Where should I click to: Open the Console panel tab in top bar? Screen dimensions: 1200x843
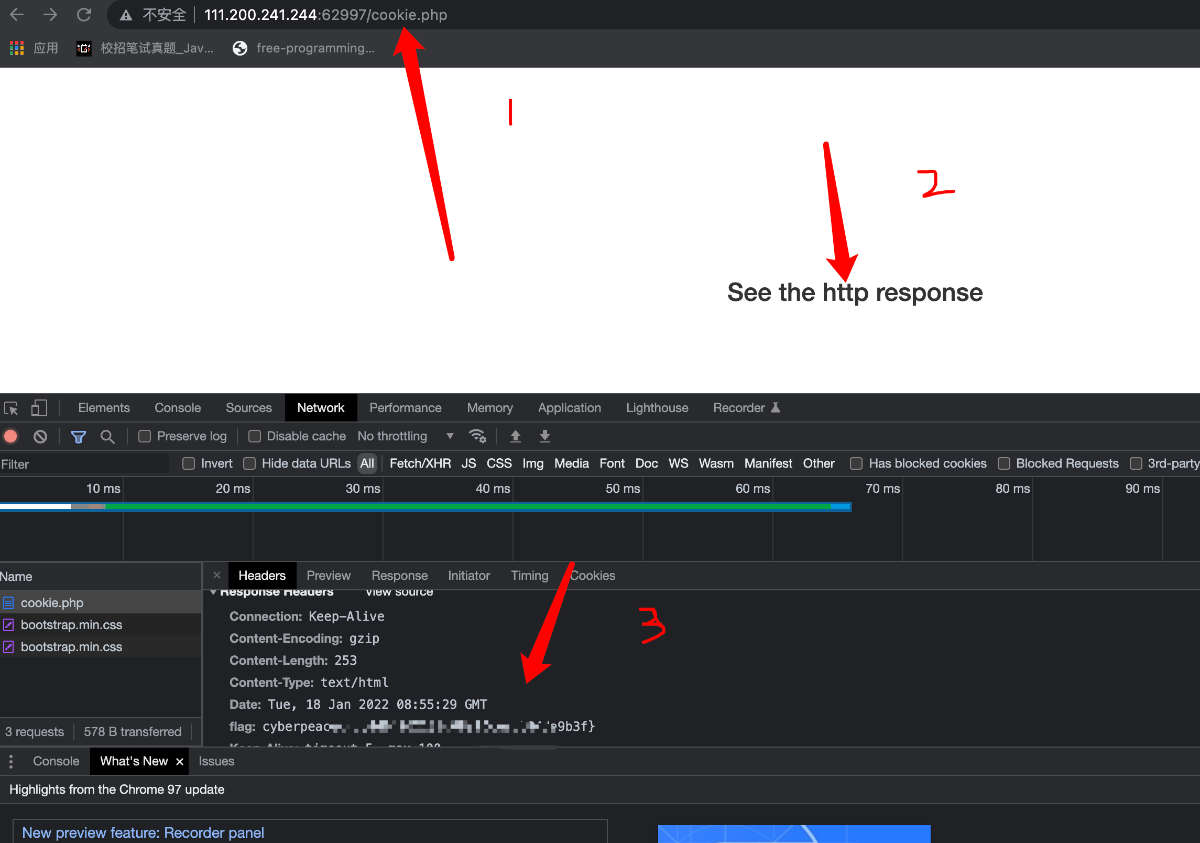(178, 408)
